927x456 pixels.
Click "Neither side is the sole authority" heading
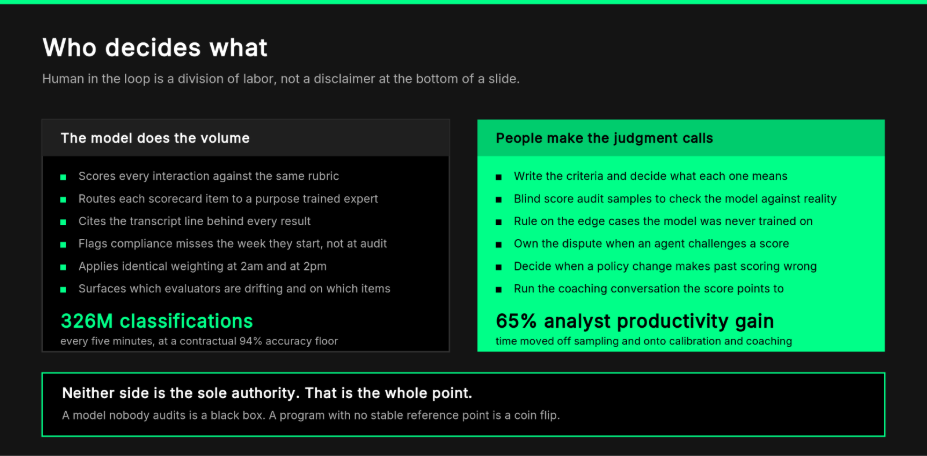click(267, 393)
